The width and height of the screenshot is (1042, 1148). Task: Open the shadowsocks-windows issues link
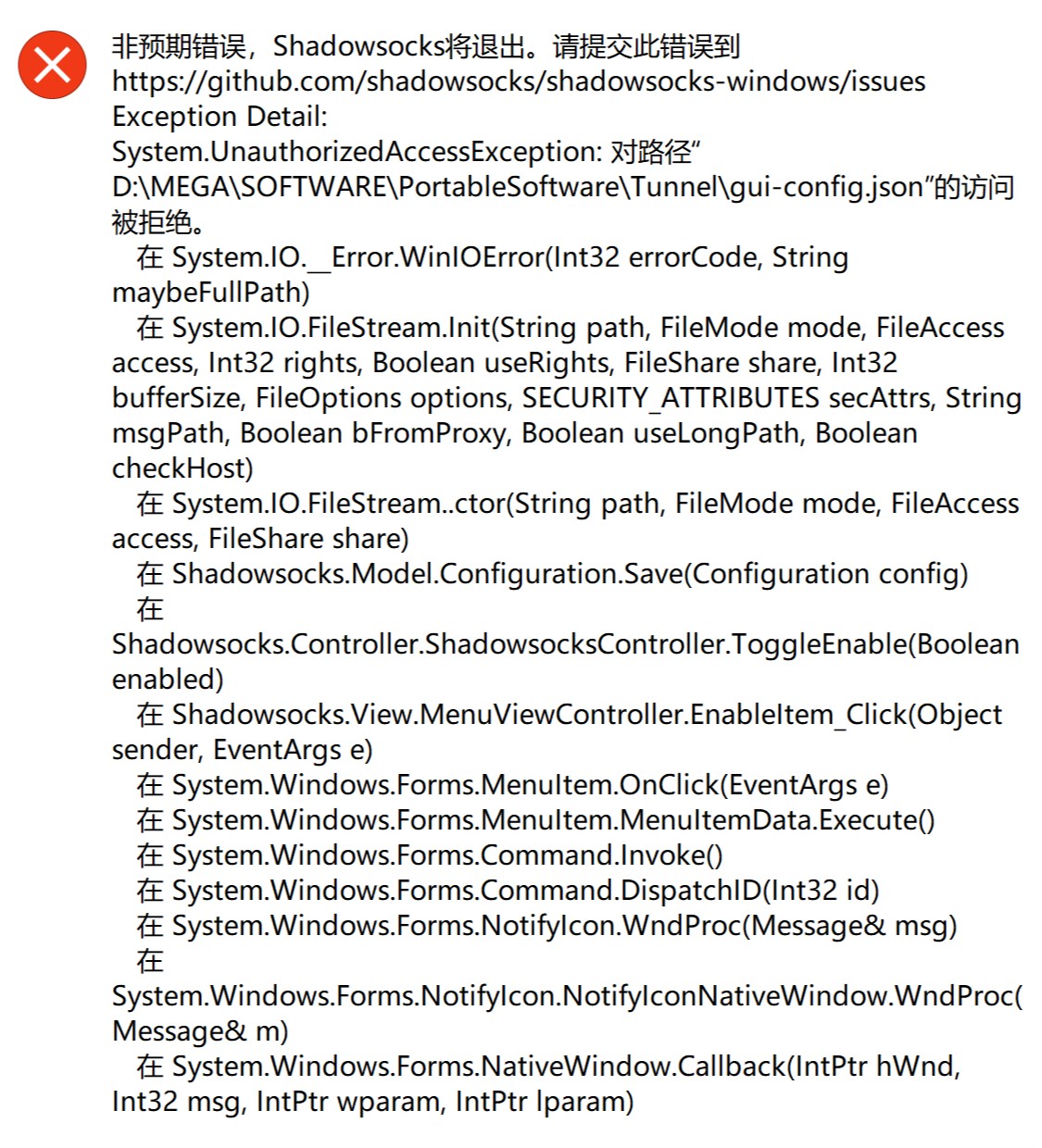pyautogui.click(x=519, y=82)
